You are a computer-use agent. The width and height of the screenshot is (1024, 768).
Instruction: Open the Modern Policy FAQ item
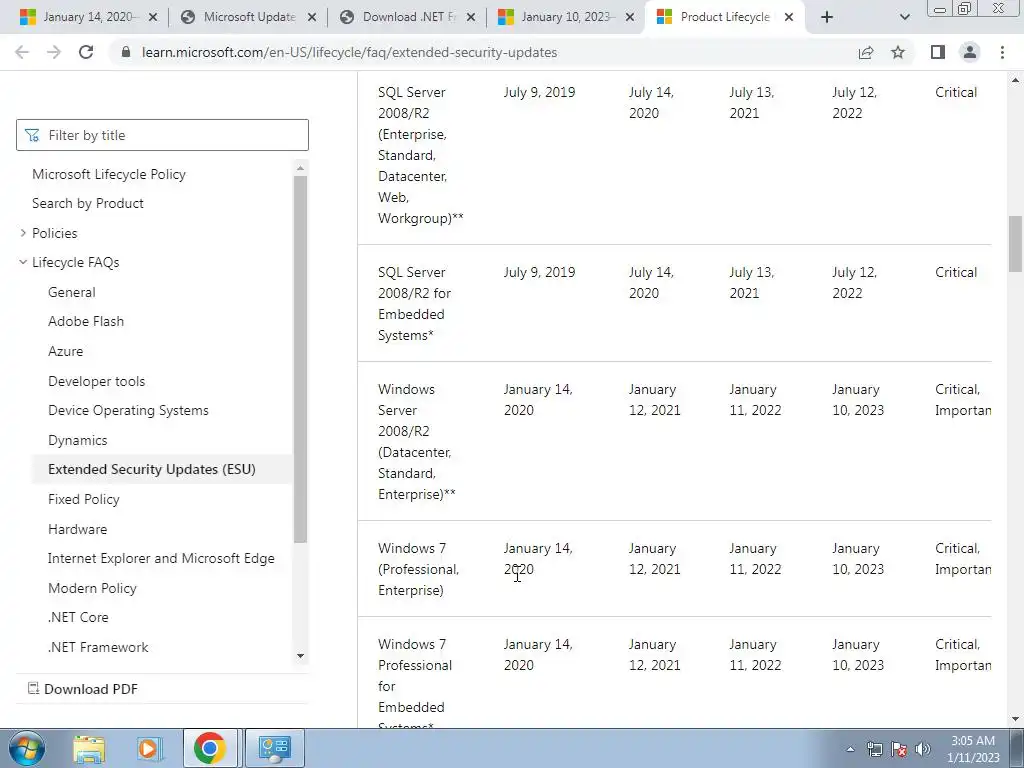pyautogui.click(x=92, y=588)
